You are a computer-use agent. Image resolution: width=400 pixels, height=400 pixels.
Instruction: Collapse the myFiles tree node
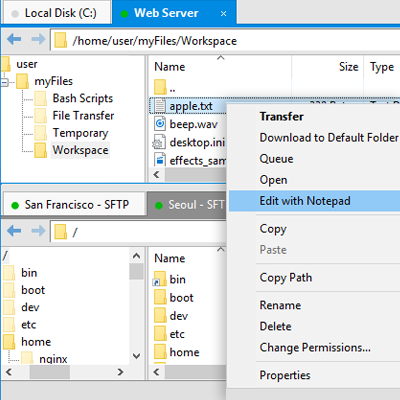click(x=4, y=82)
